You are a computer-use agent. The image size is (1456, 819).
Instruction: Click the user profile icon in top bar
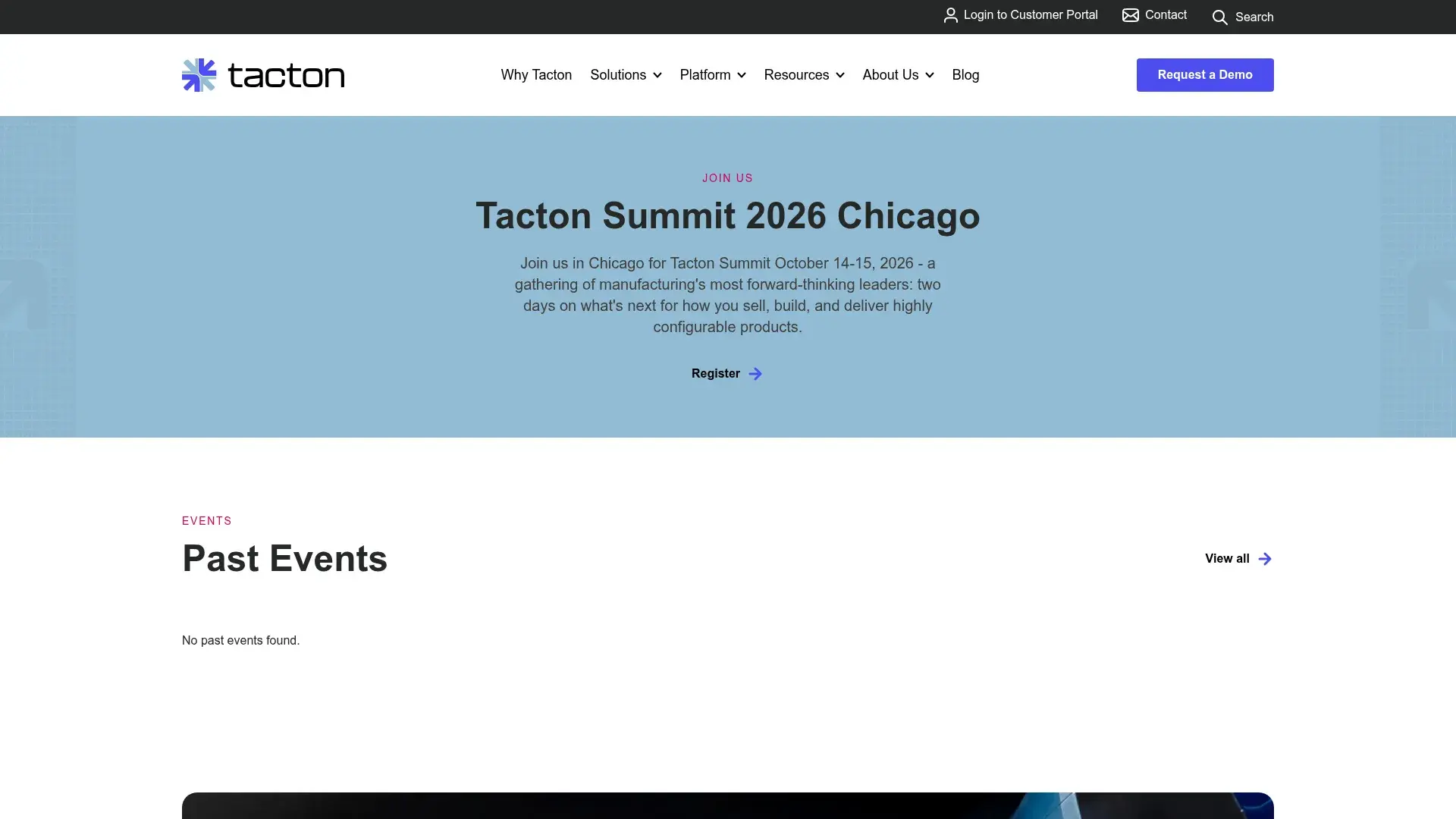[x=950, y=15]
